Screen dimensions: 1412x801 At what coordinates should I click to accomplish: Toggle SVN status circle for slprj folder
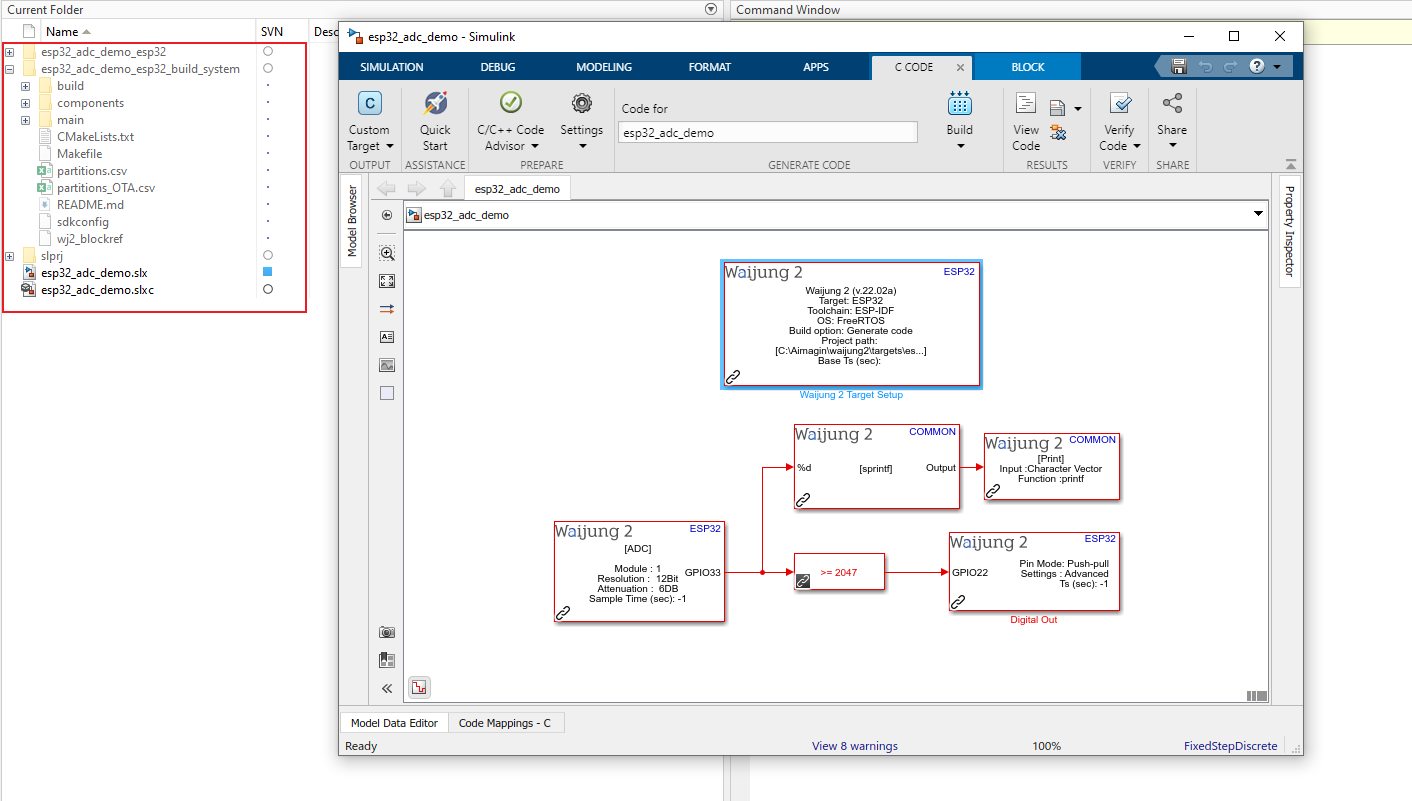click(267, 255)
